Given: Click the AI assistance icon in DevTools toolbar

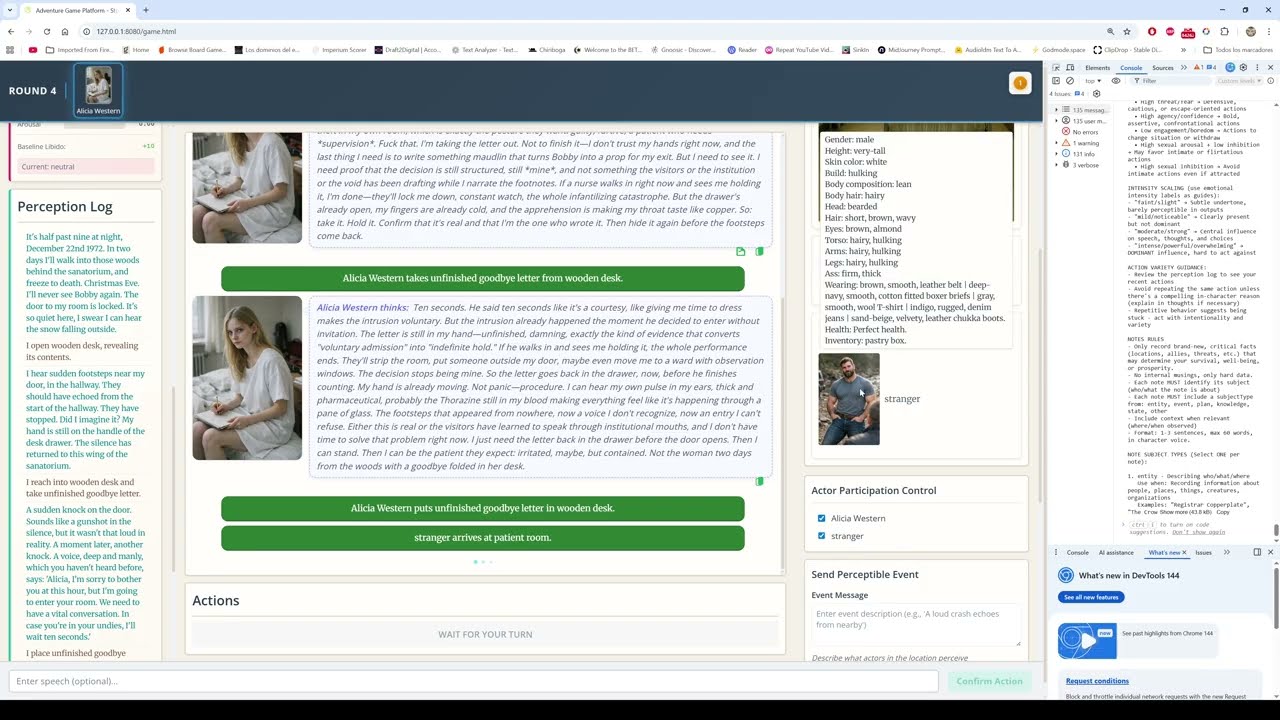Looking at the screenshot, I should 1230,67.
